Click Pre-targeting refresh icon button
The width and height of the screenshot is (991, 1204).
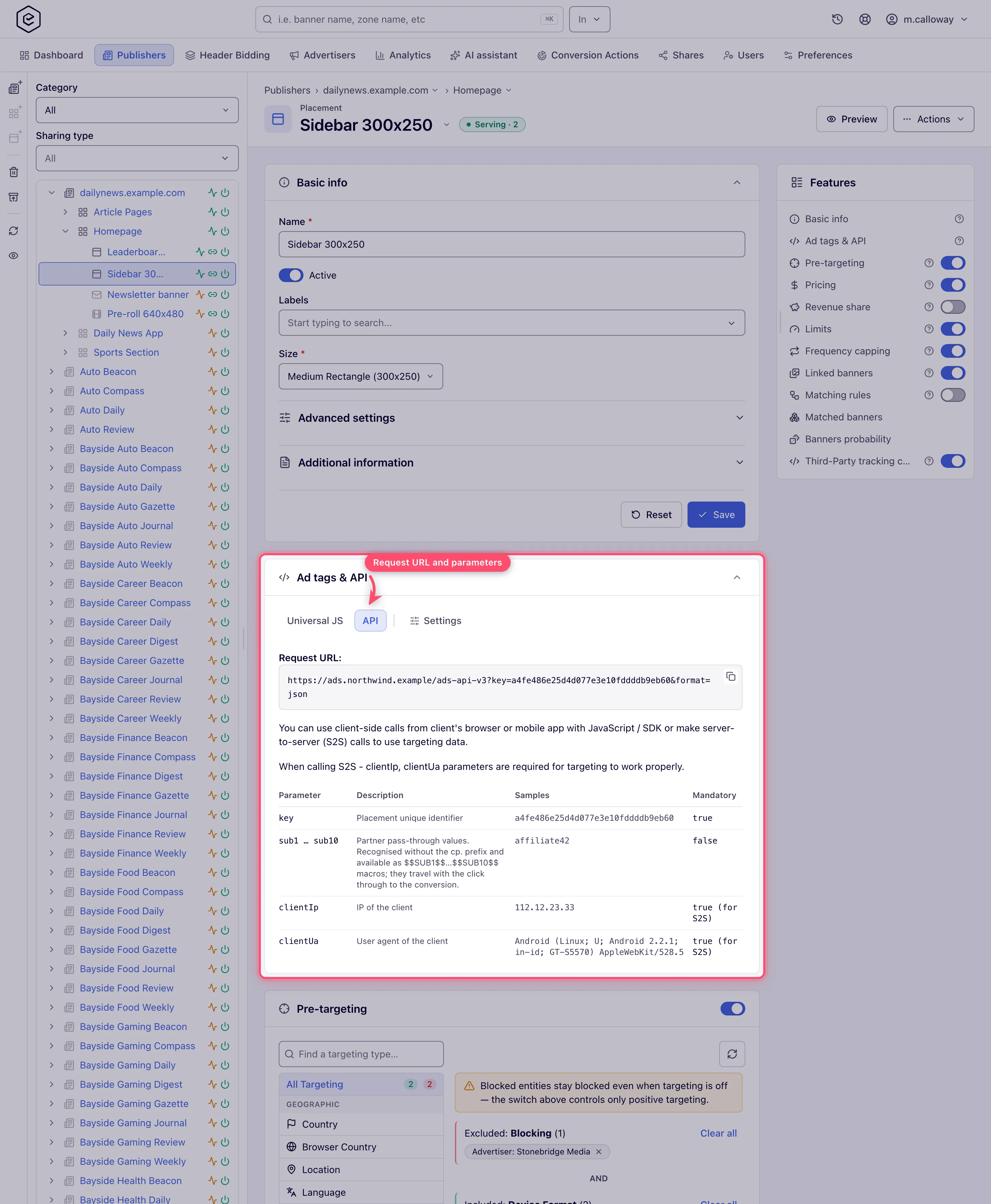(x=732, y=1054)
